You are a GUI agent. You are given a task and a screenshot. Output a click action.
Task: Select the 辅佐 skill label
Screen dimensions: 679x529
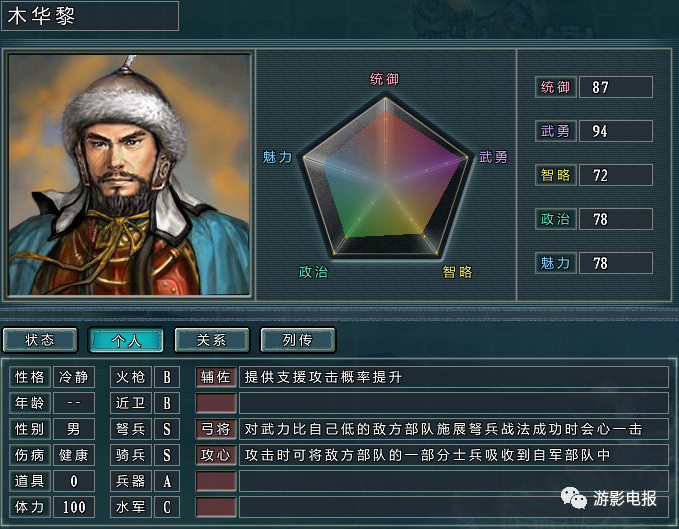[x=216, y=377]
